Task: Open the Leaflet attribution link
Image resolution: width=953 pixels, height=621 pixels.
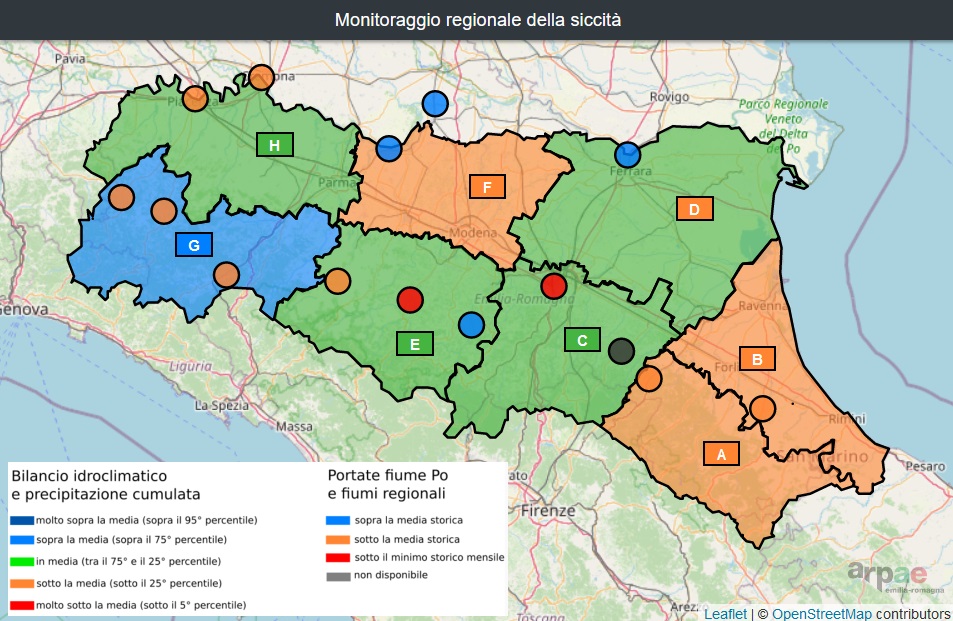Action: [x=725, y=613]
